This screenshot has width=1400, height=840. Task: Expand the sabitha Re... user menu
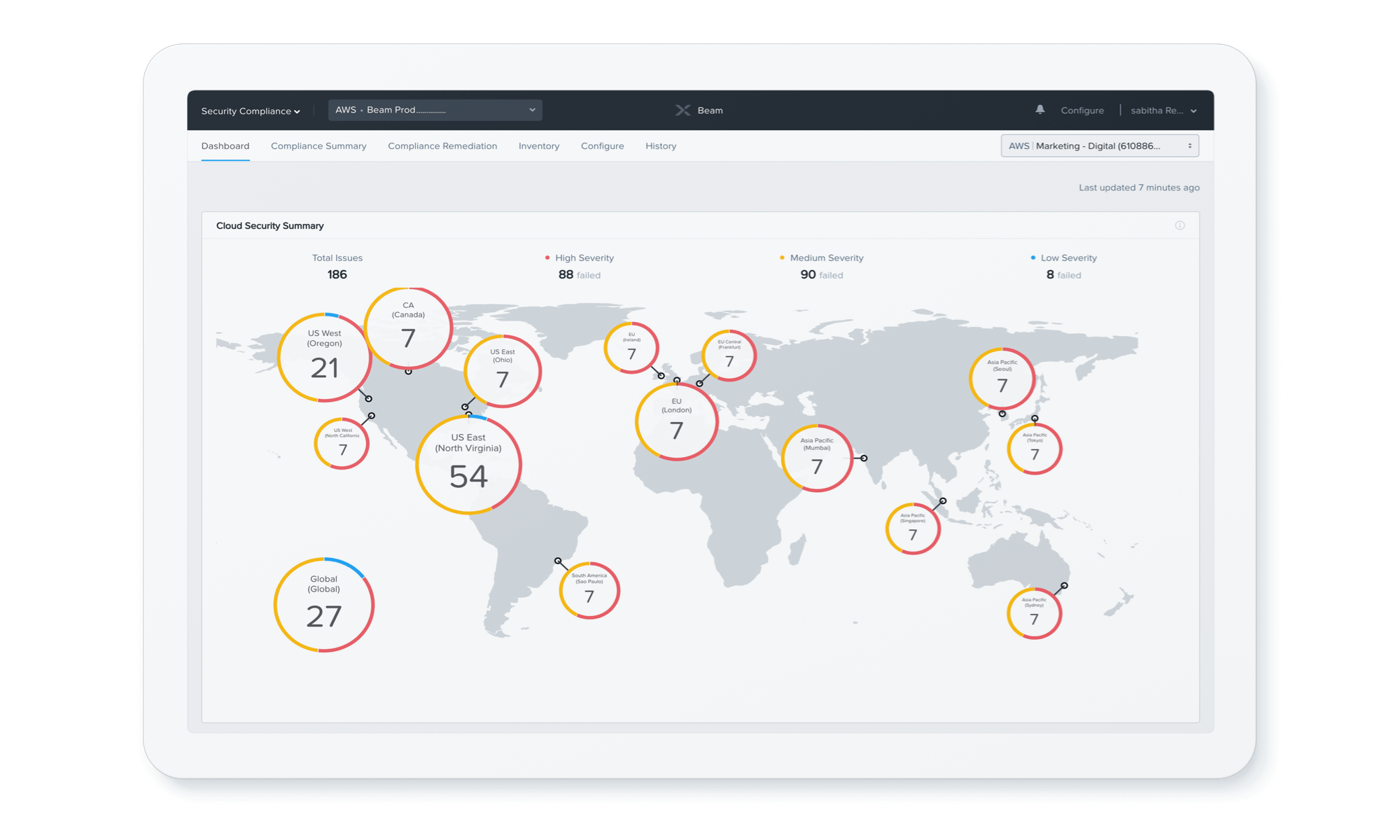click(x=1163, y=111)
